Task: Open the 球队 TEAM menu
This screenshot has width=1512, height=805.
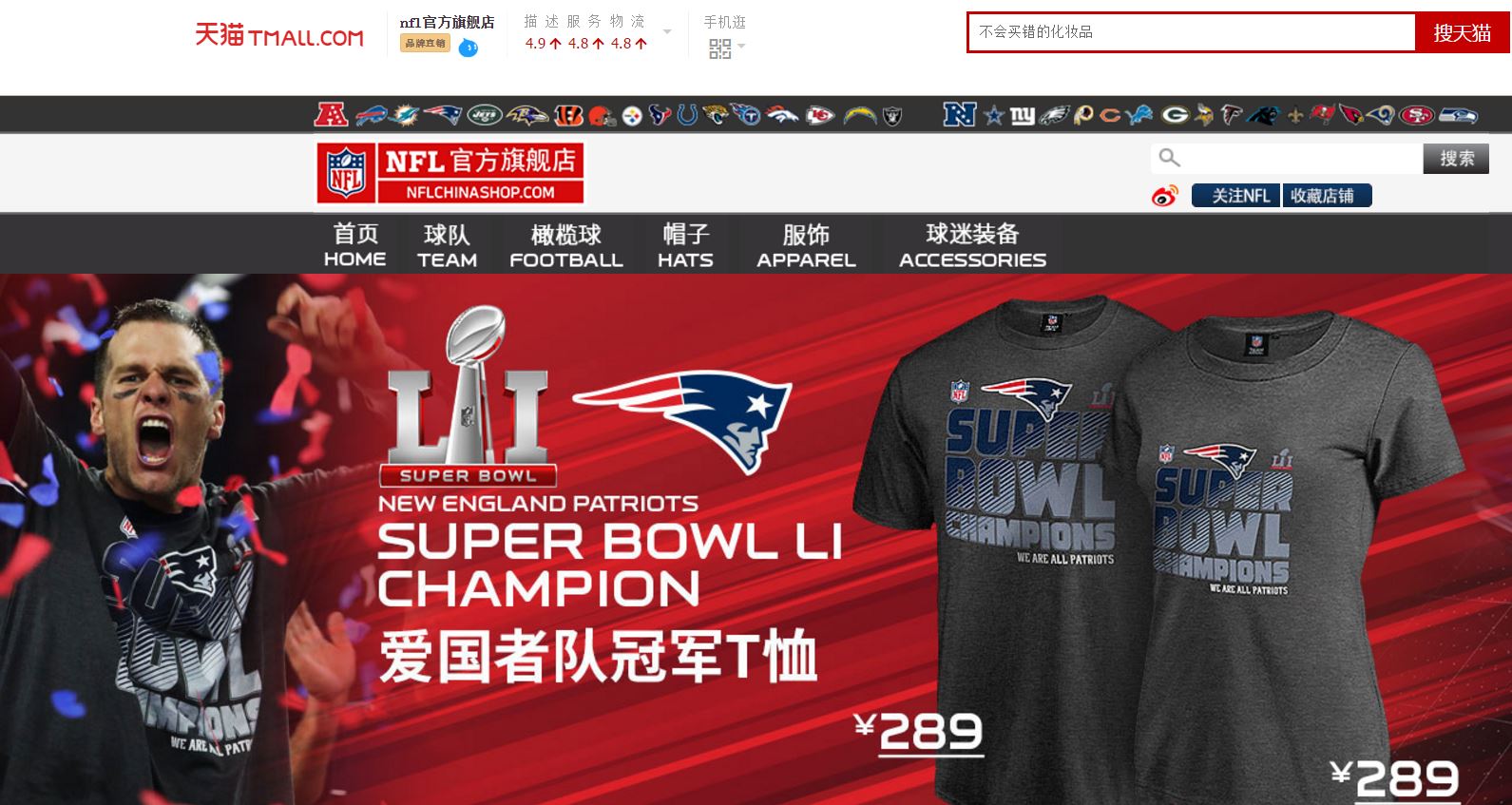Action: click(447, 245)
